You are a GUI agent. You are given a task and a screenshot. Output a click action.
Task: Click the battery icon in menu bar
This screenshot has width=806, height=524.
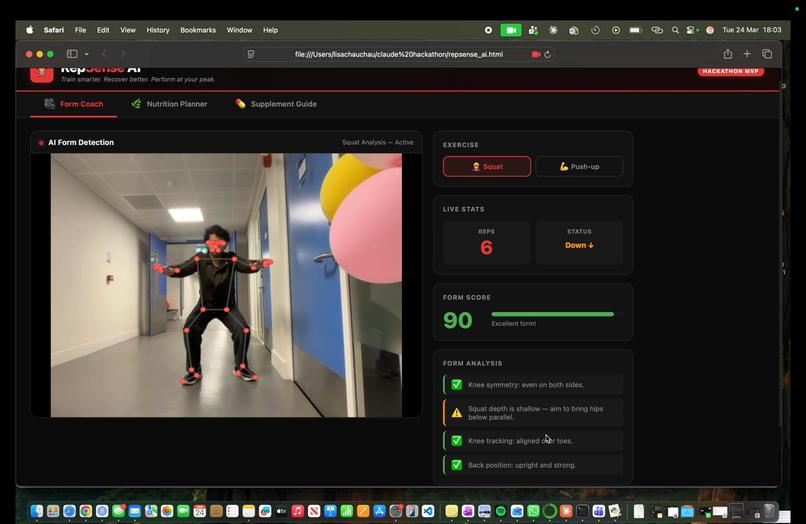635,30
